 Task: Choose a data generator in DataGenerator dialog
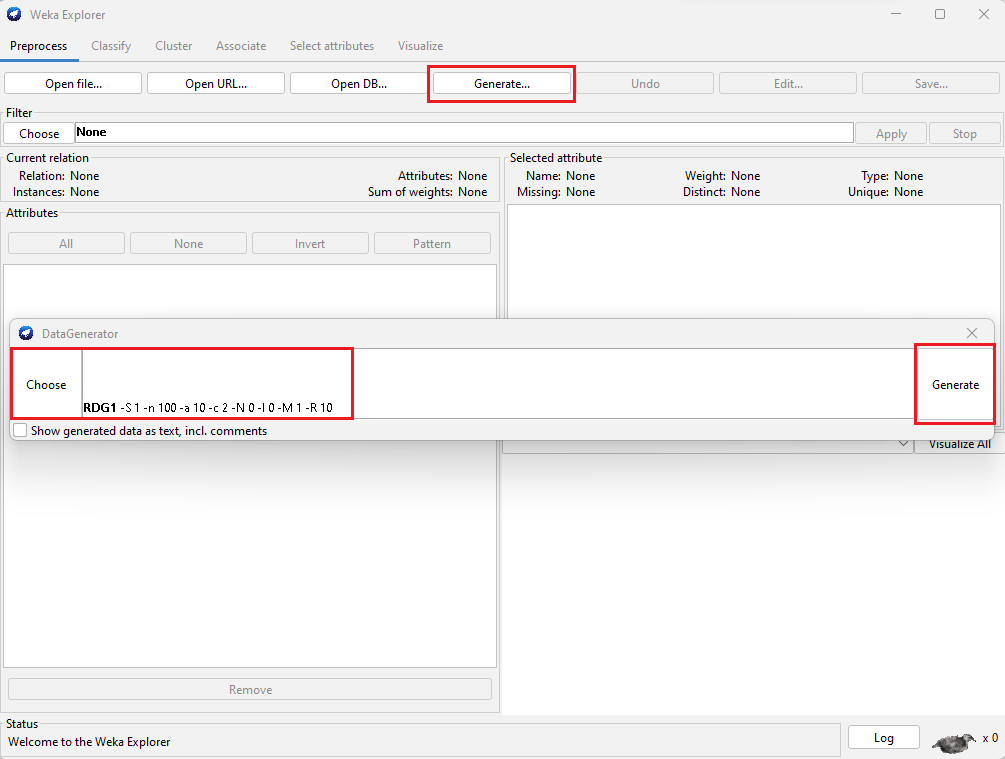point(46,385)
